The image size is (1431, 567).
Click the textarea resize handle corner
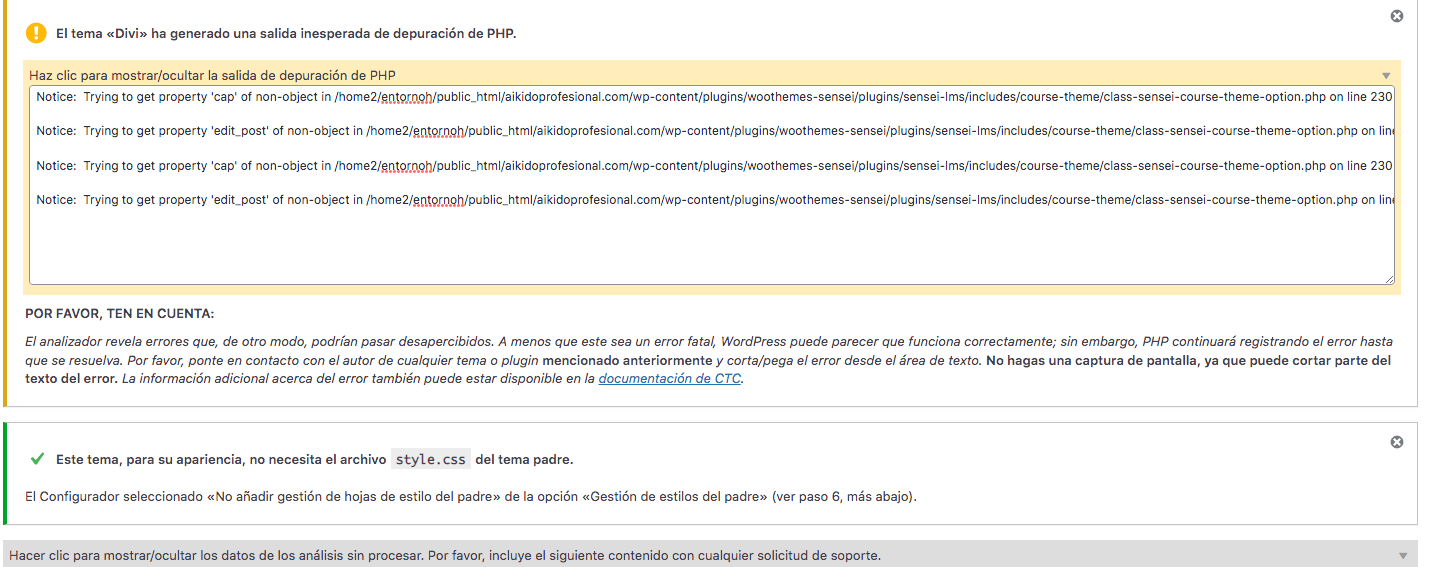coord(1389,279)
